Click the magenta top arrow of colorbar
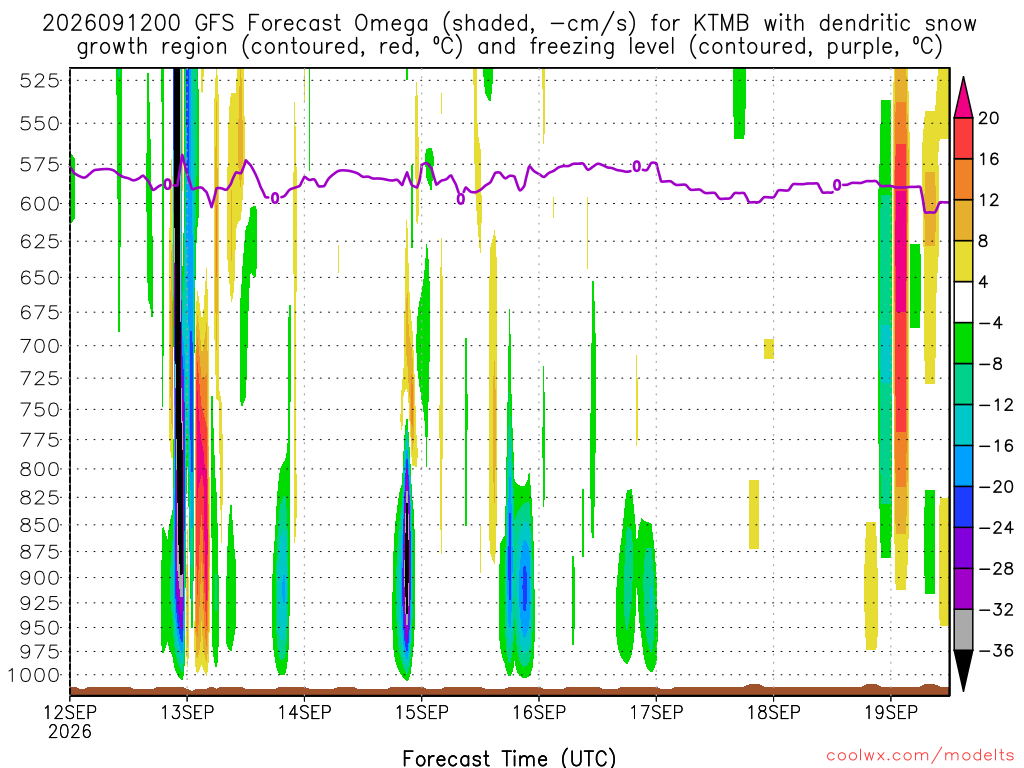Screen dimensions: 1024x768 963,97
